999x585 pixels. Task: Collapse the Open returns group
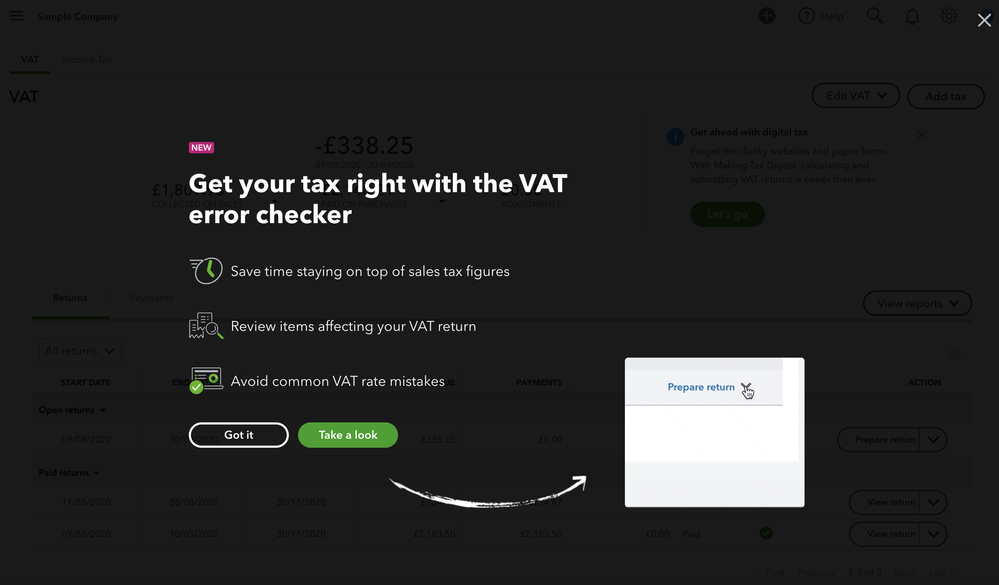tap(72, 410)
